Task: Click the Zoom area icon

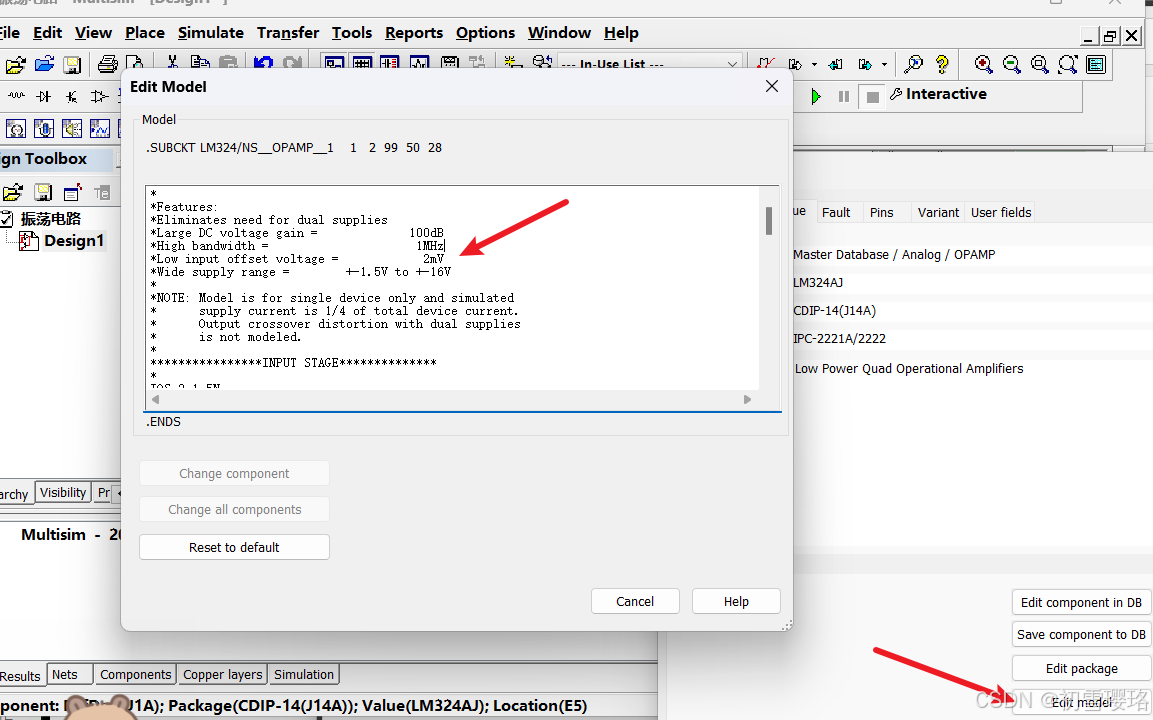Action: click(x=1040, y=65)
